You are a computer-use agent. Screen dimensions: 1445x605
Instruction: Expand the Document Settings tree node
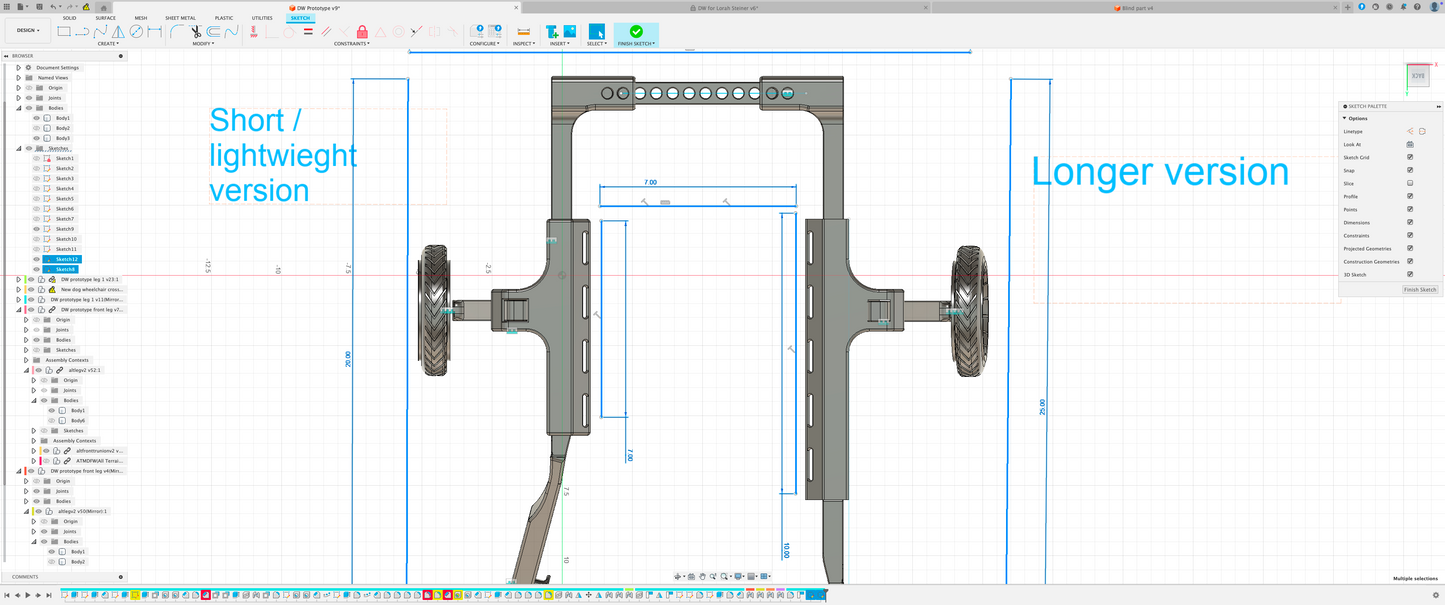[x=18, y=67]
